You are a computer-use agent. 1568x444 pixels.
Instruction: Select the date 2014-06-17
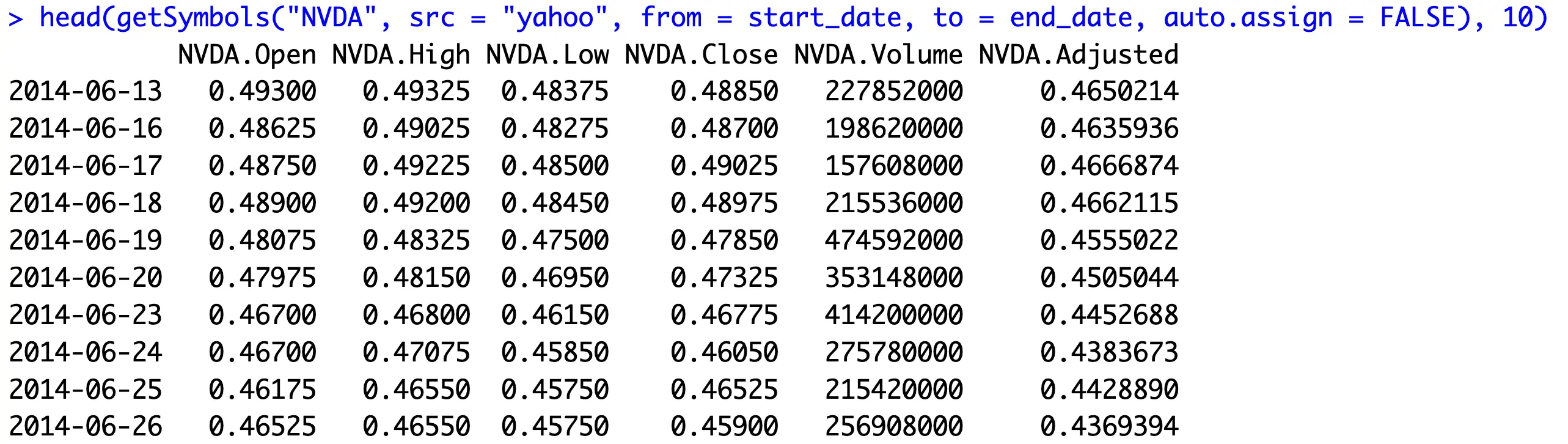(86, 166)
